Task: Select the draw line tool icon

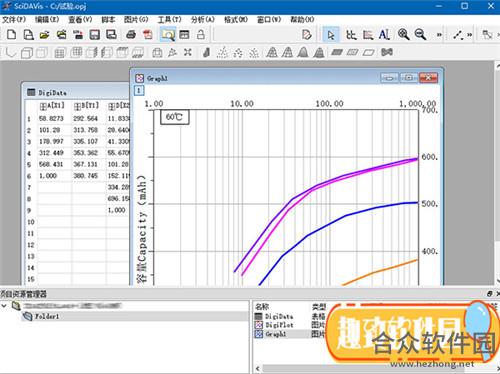Action: point(458,34)
